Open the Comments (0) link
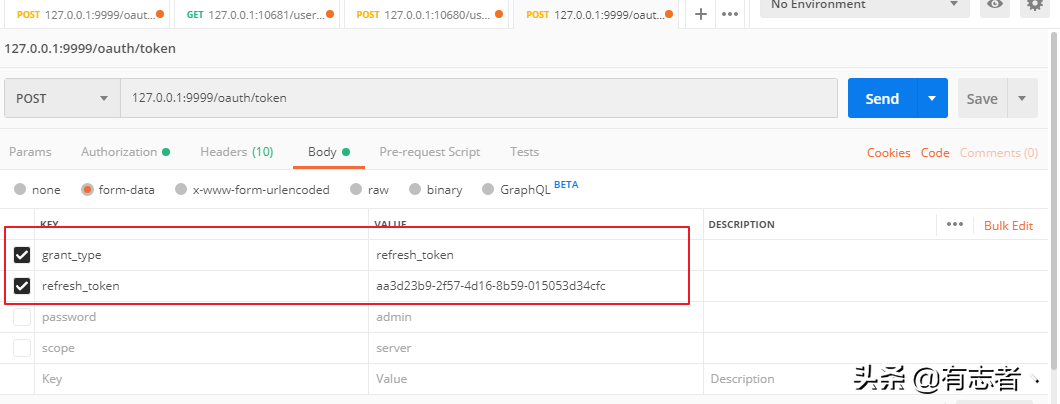This screenshot has height=404, width=1060. tap(998, 153)
